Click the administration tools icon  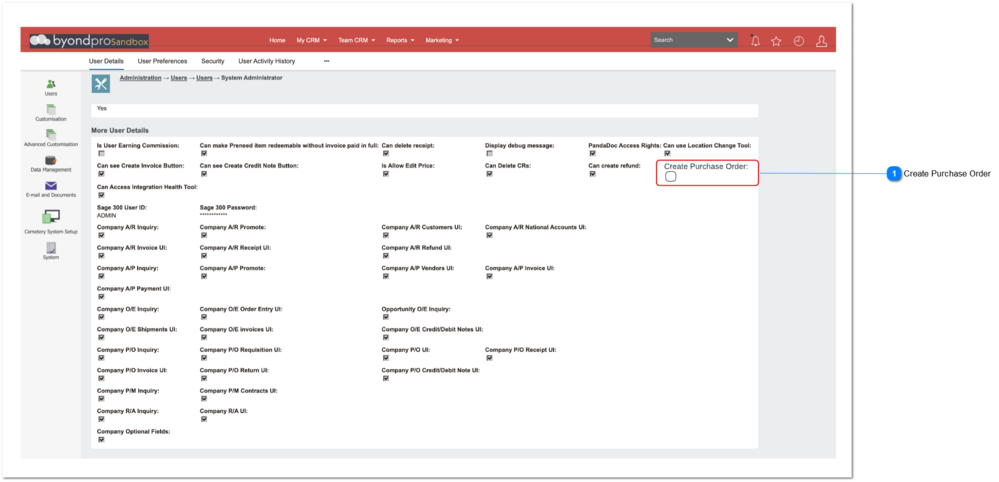(101, 83)
